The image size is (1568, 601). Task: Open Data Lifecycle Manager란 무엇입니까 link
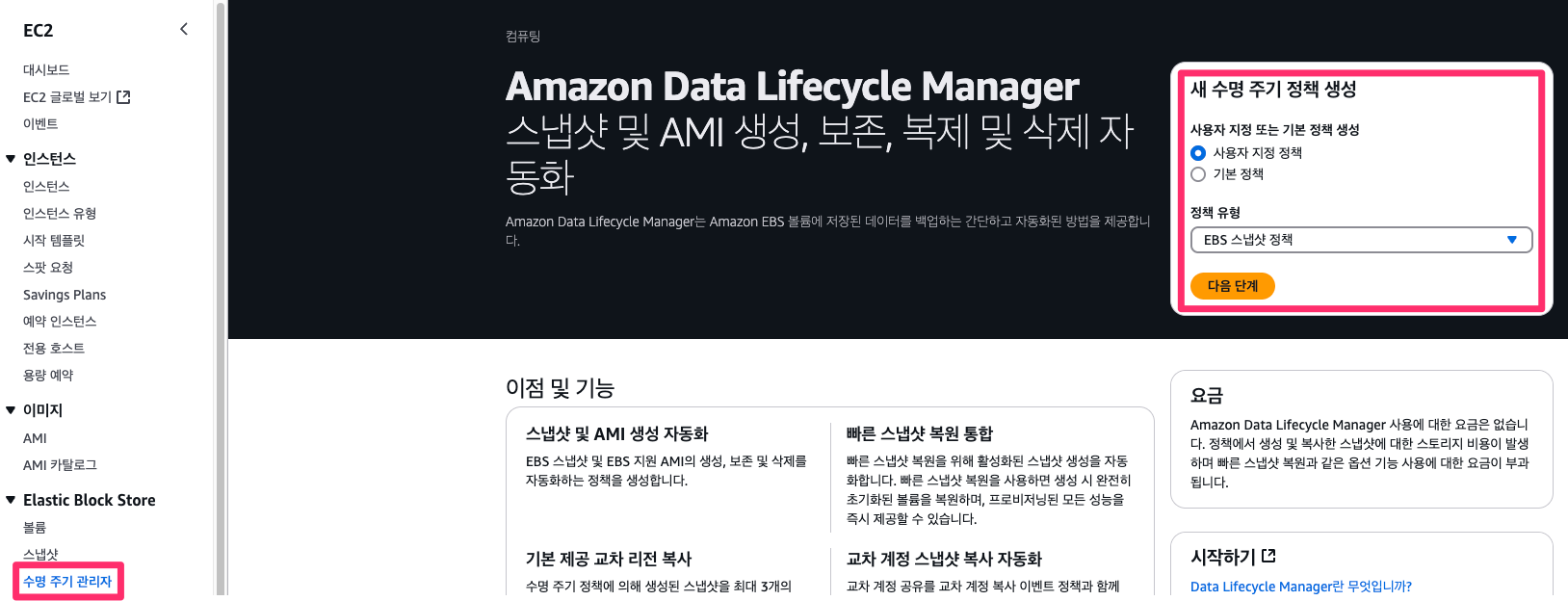click(x=1301, y=587)
